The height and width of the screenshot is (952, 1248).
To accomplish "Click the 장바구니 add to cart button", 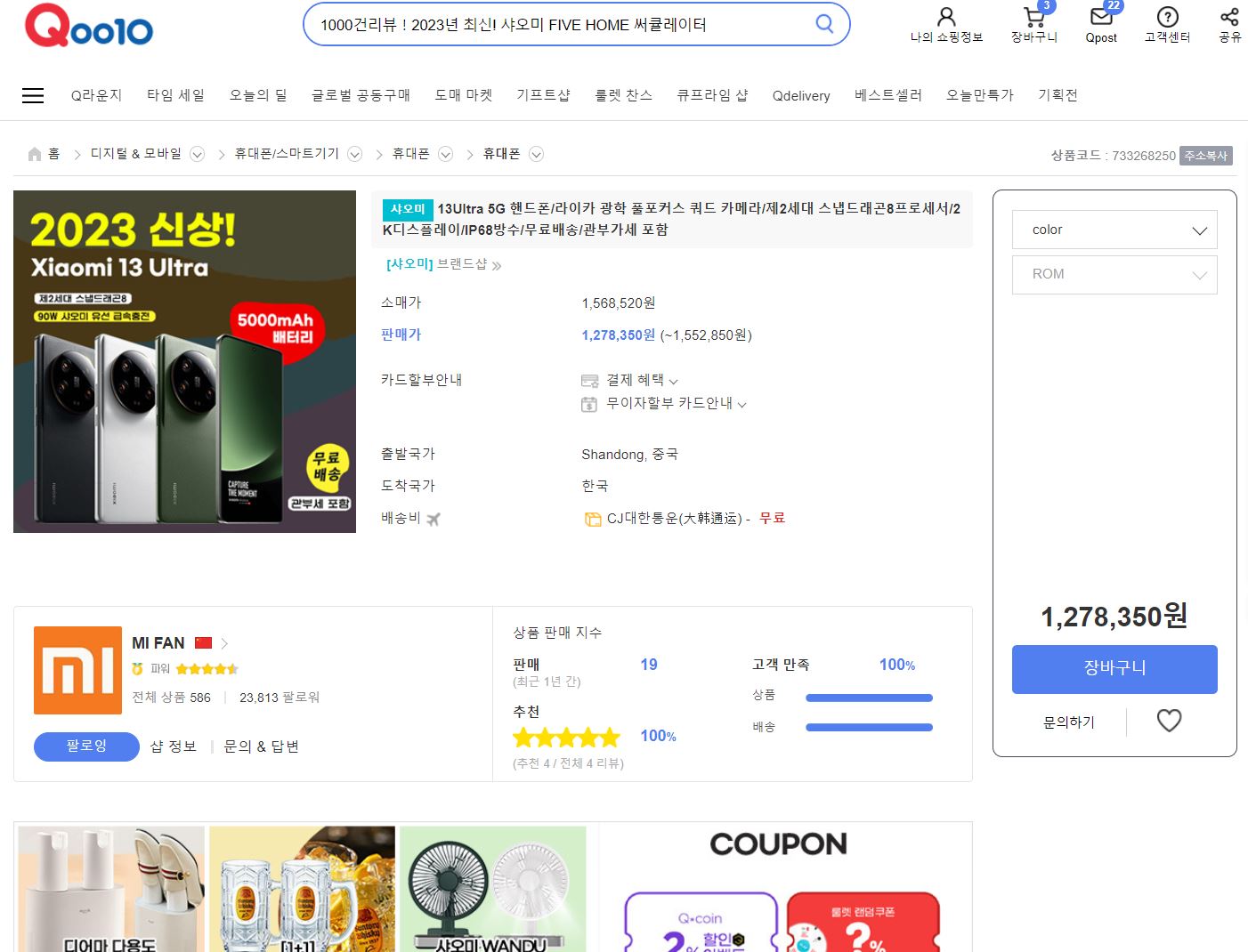I will [x=1114, y=669].
